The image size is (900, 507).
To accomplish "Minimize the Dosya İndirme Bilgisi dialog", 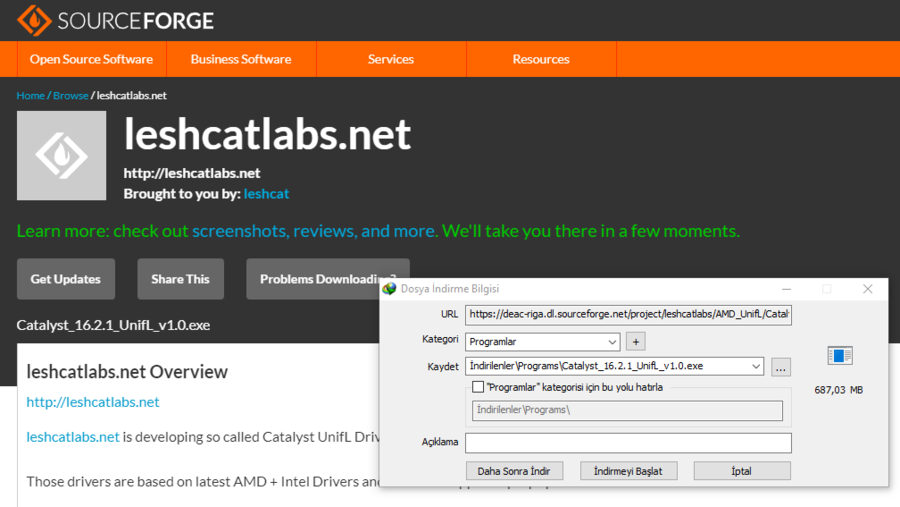I will [787, 289].
